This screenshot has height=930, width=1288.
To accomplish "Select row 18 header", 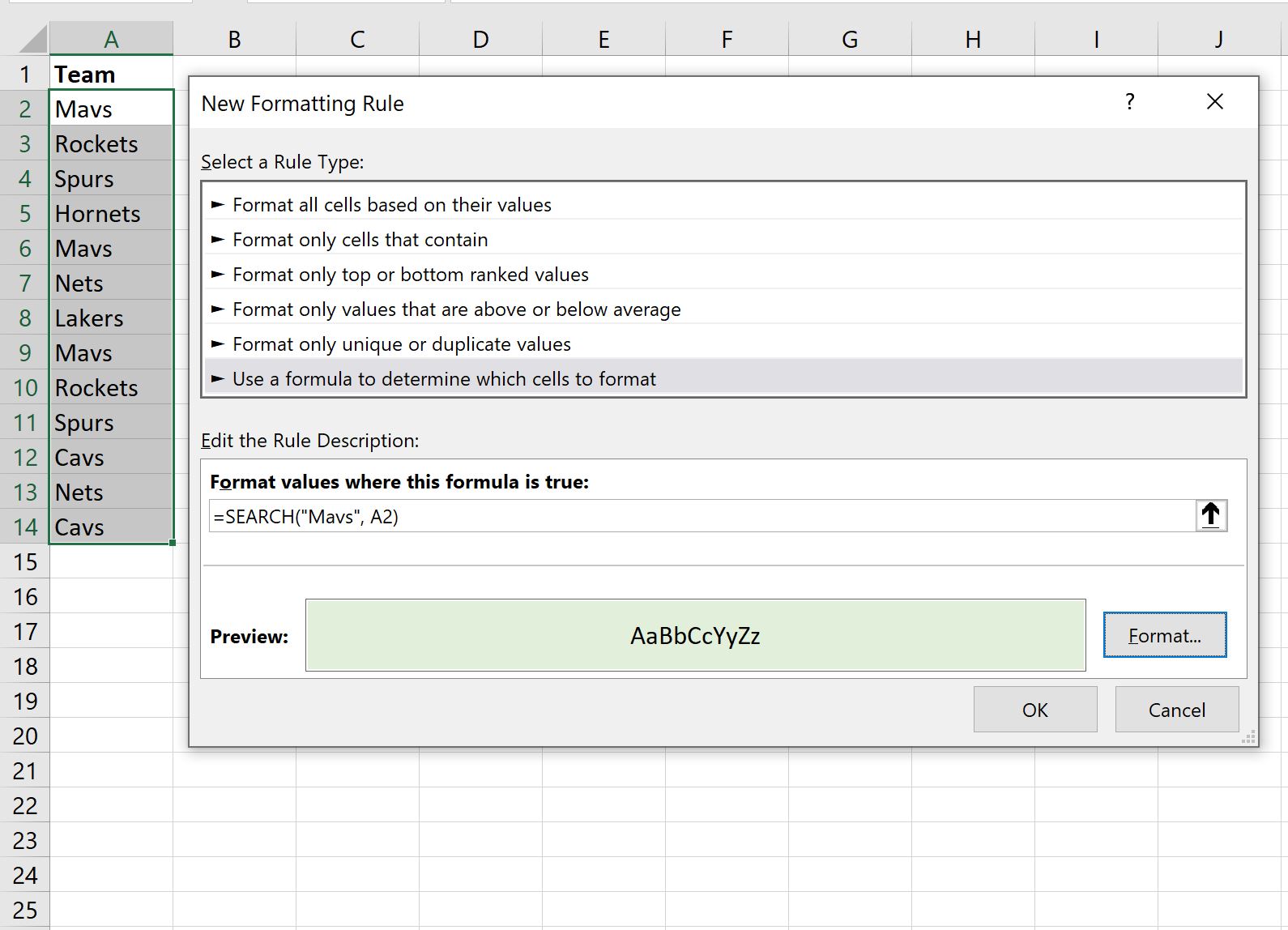I will (24, 666).
